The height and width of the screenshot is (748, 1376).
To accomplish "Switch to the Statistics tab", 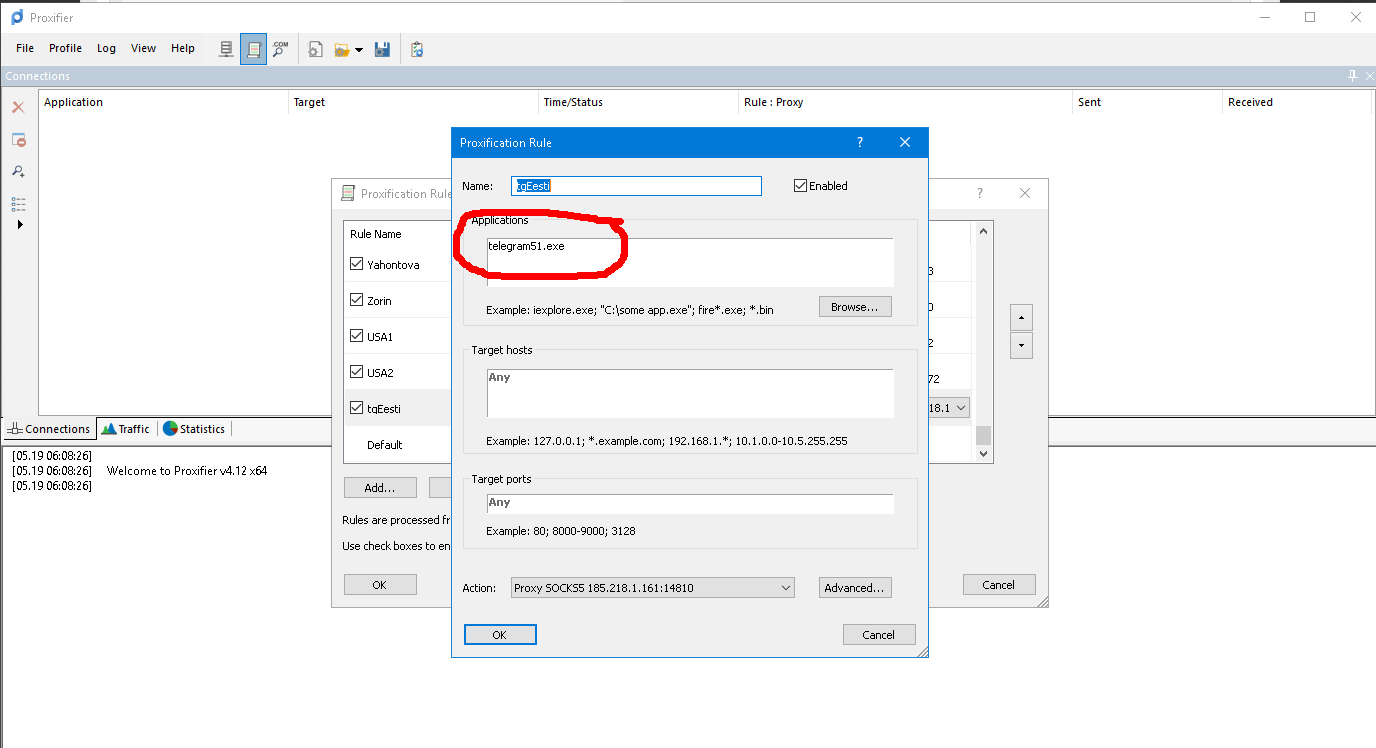I will 195,429.
